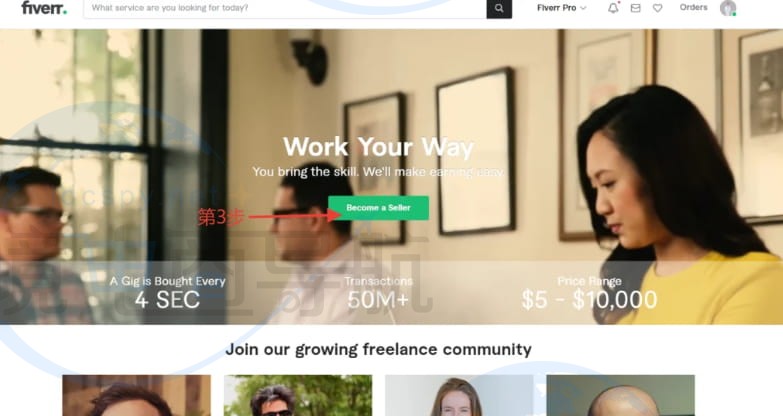Focus the service search field

pos(285,8)
